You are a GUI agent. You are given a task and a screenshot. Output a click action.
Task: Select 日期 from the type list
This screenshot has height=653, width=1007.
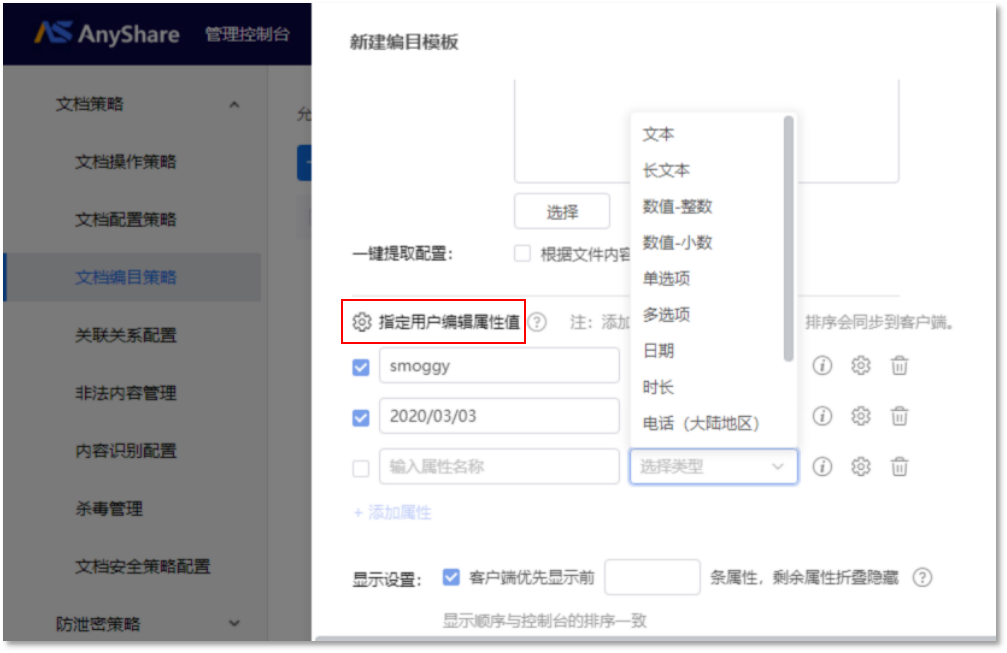click(658, 351)
